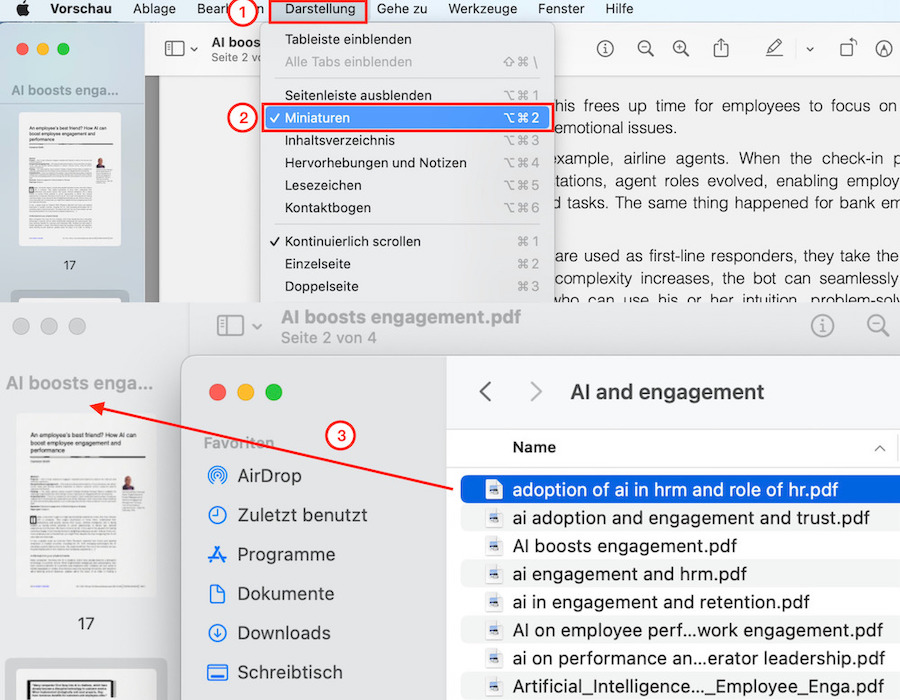Toggle the checked Miniaturen menu item
This screenshot has height=700, width=900.
[x=407, y=118]
